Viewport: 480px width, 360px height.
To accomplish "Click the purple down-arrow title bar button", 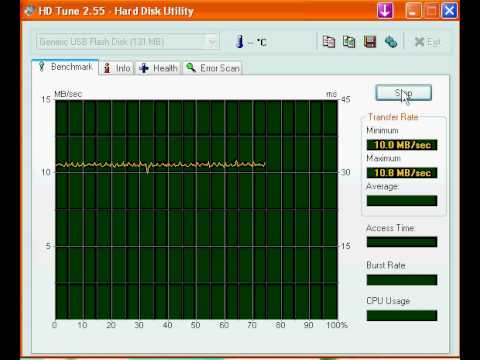I will tap(385, 10).
